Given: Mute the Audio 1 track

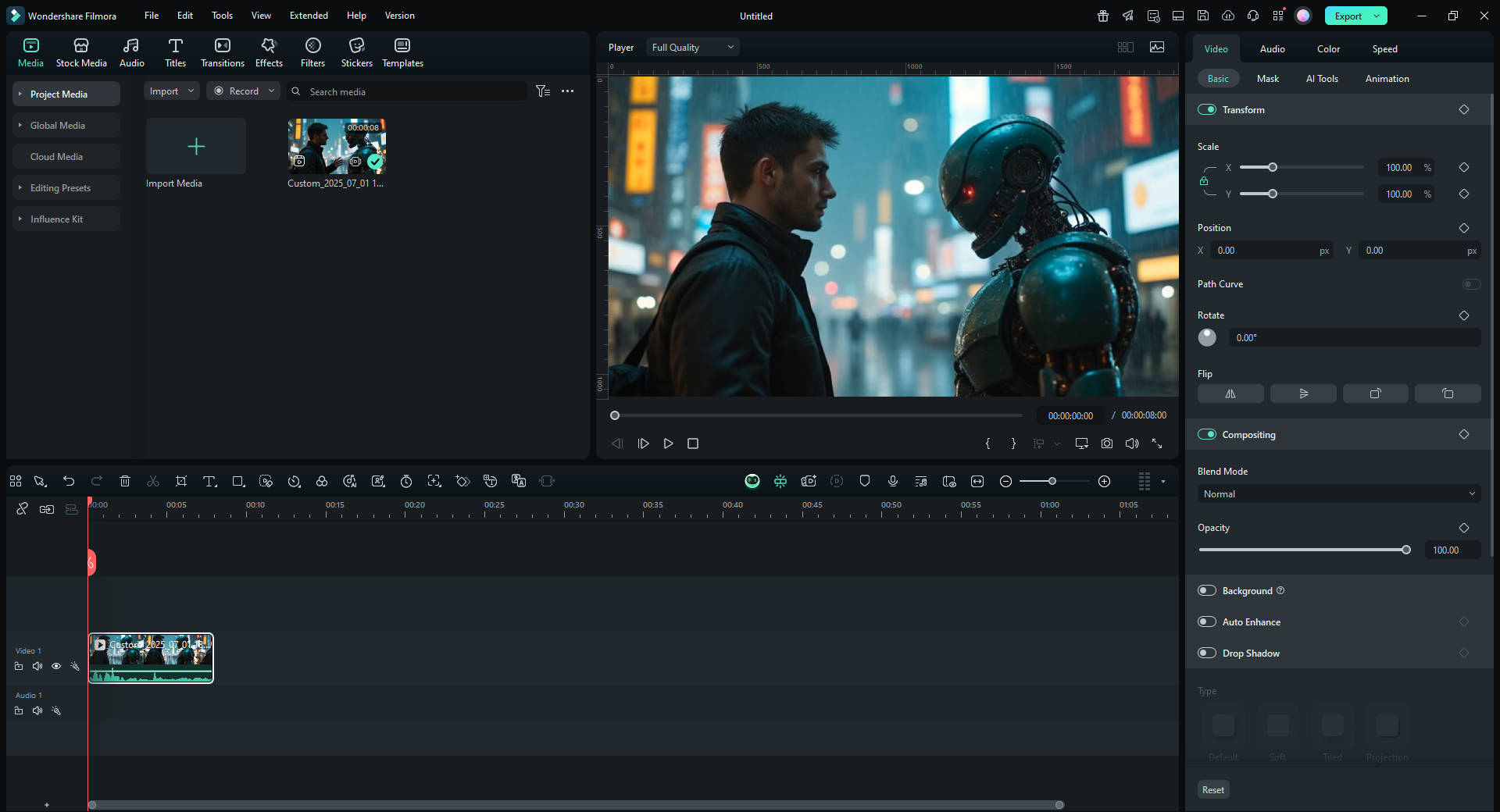Looking at the screenshot, I should pyautogui.click(x=37, y=710).
